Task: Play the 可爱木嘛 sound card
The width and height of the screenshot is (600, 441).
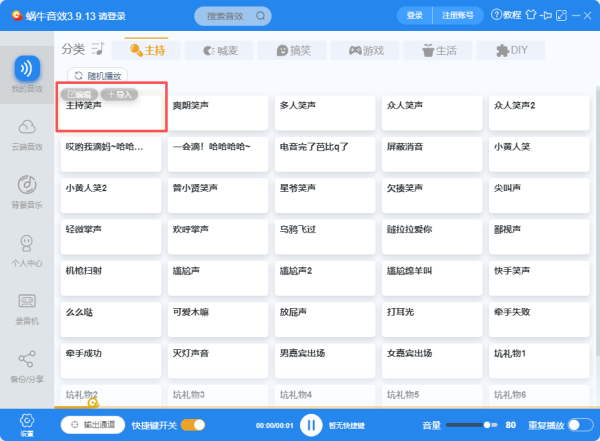Action: pyautogui.click(x=218, y=319)
